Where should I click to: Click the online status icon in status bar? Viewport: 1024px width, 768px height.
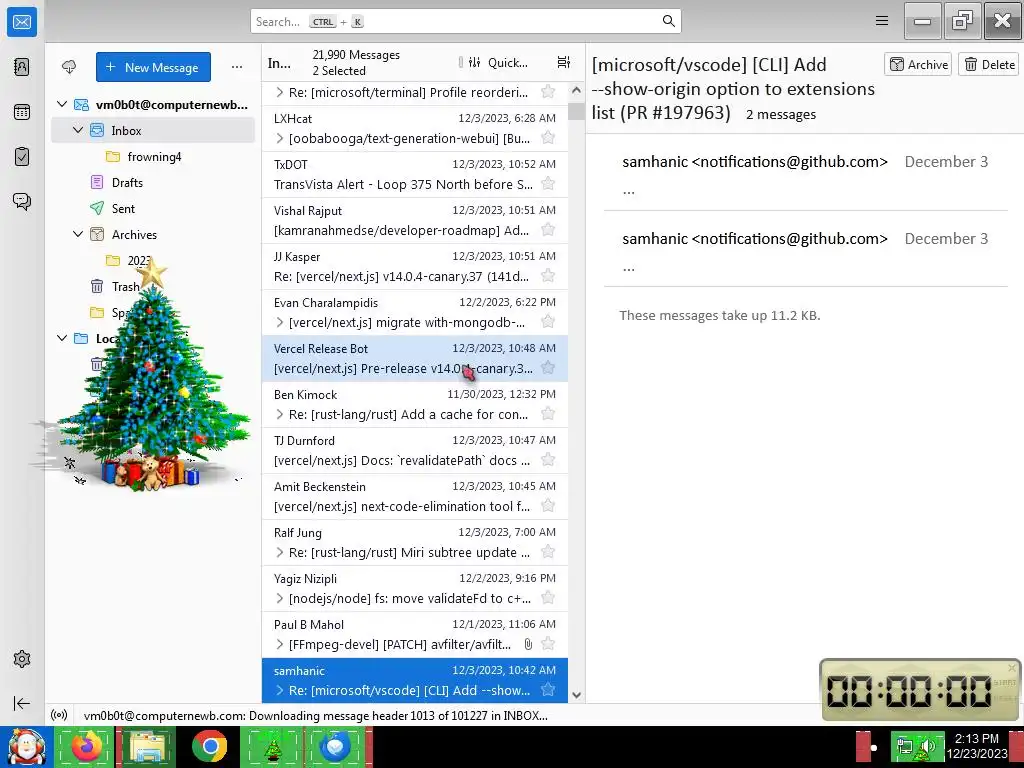(x=59, y=715)
